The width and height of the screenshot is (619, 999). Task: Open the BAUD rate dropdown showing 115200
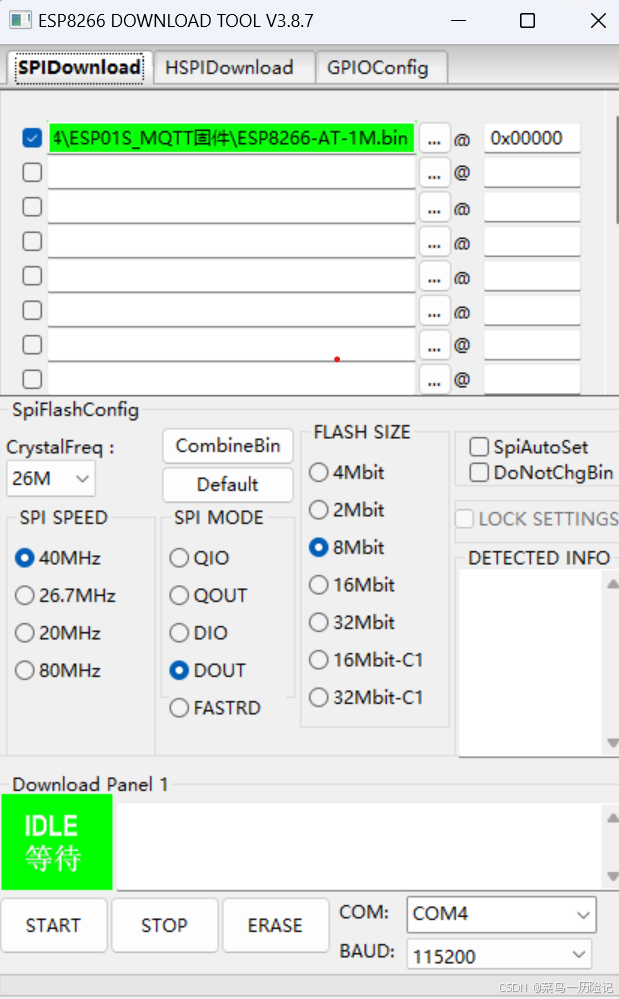click(x=499, y=955)
